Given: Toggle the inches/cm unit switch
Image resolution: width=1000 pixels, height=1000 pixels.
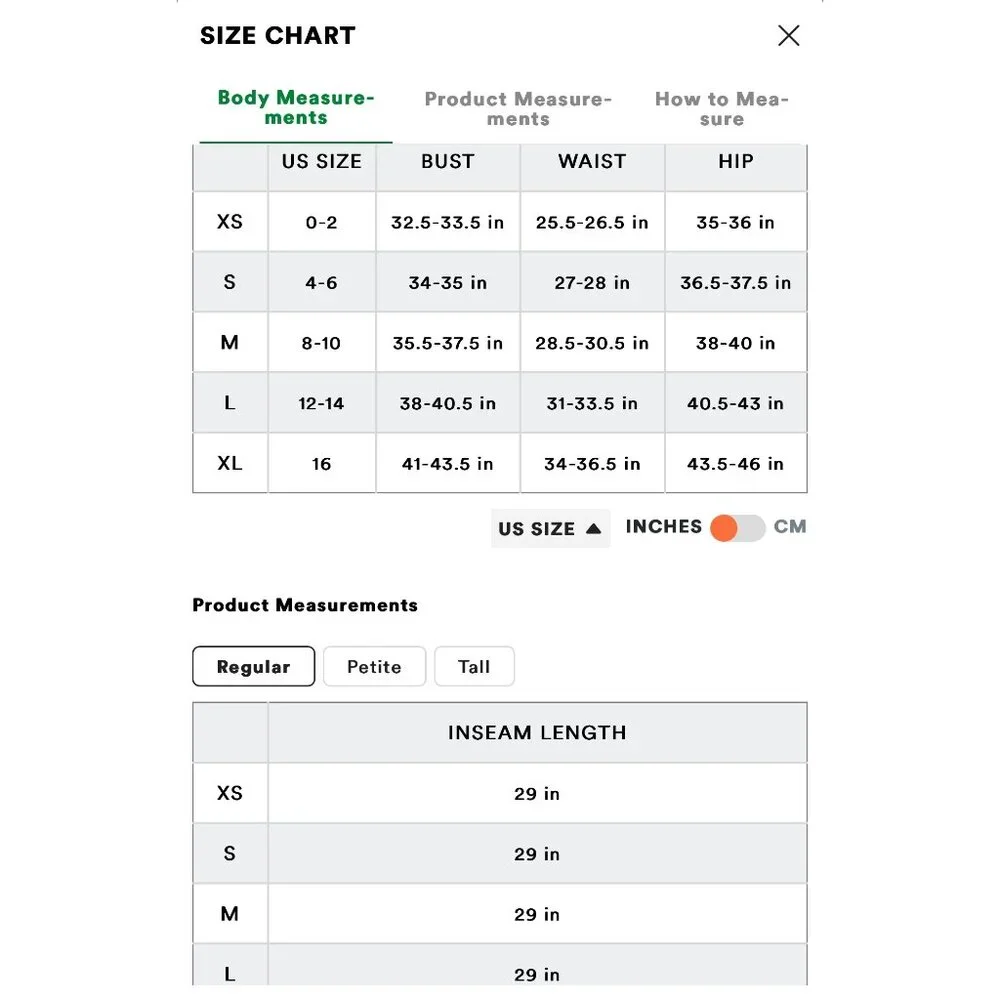Looking at the screenshot, I should click(x=738, y=528).
